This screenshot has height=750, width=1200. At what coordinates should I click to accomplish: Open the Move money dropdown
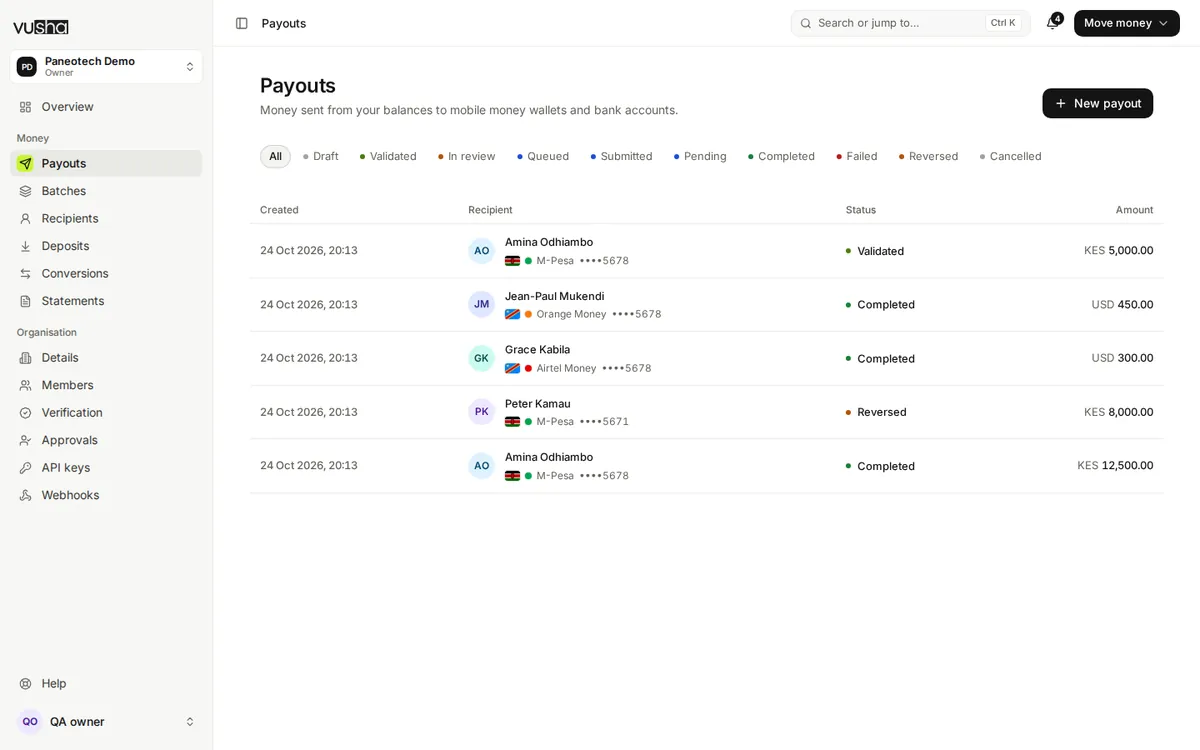1126,23
